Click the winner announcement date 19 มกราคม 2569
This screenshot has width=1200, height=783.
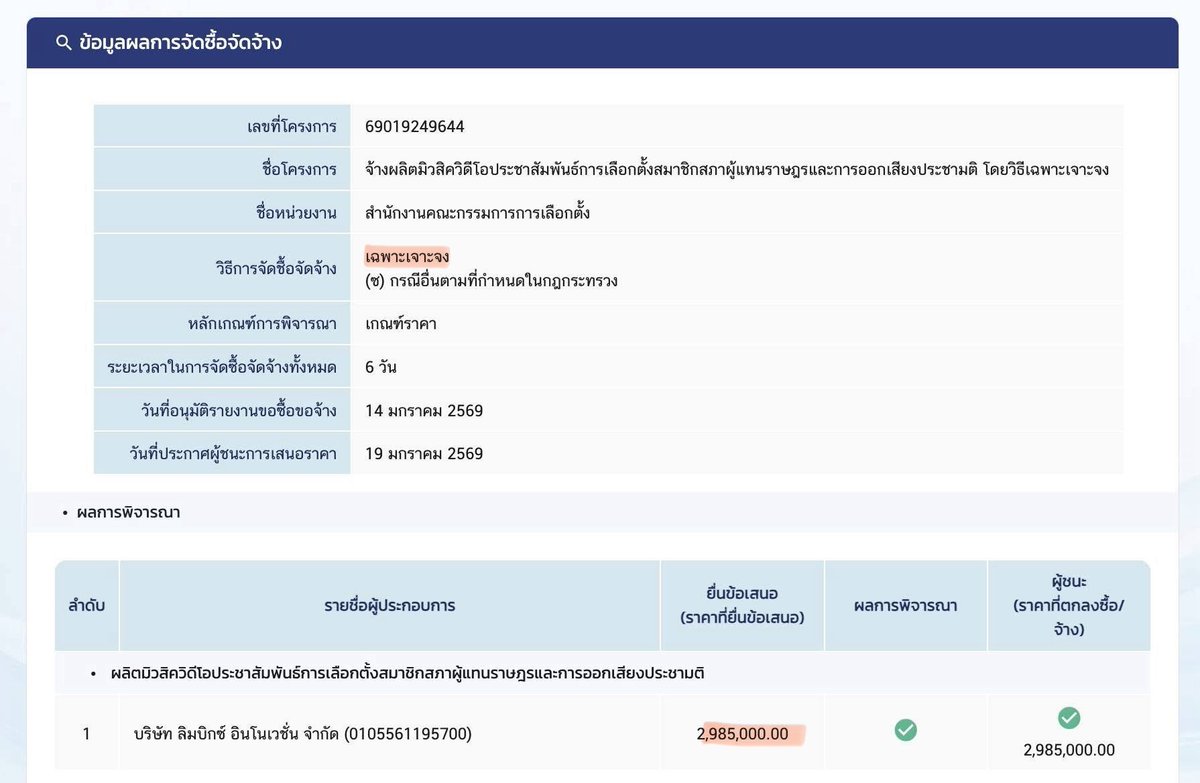tap(422, 454)
